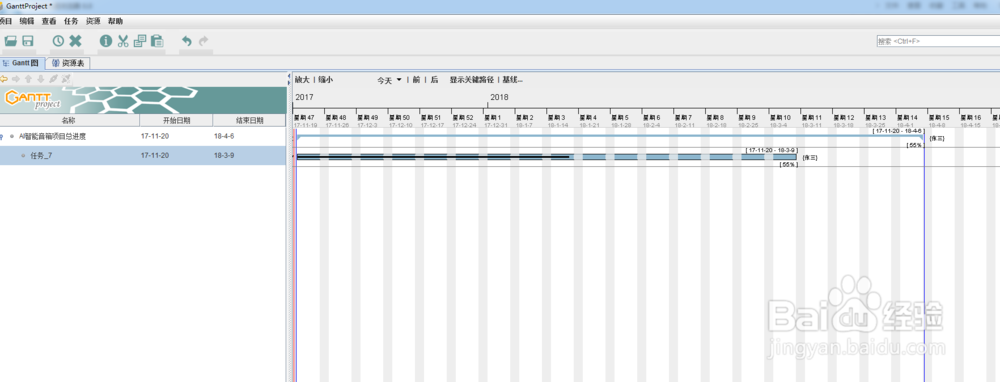The height and width of the screenshot is (382, 1000).
Task: Switch to the Gantt图 tab
Action: [x=23, y=63]
